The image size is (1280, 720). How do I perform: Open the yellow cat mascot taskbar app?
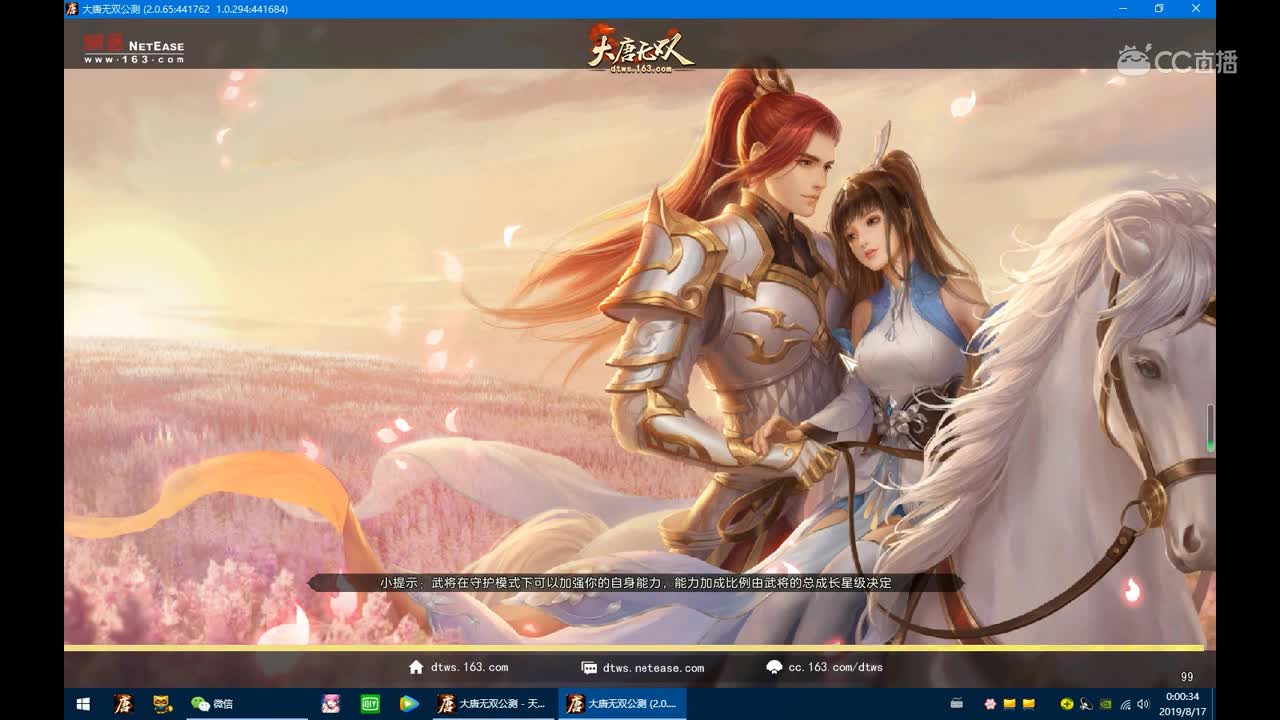[161, 704]
